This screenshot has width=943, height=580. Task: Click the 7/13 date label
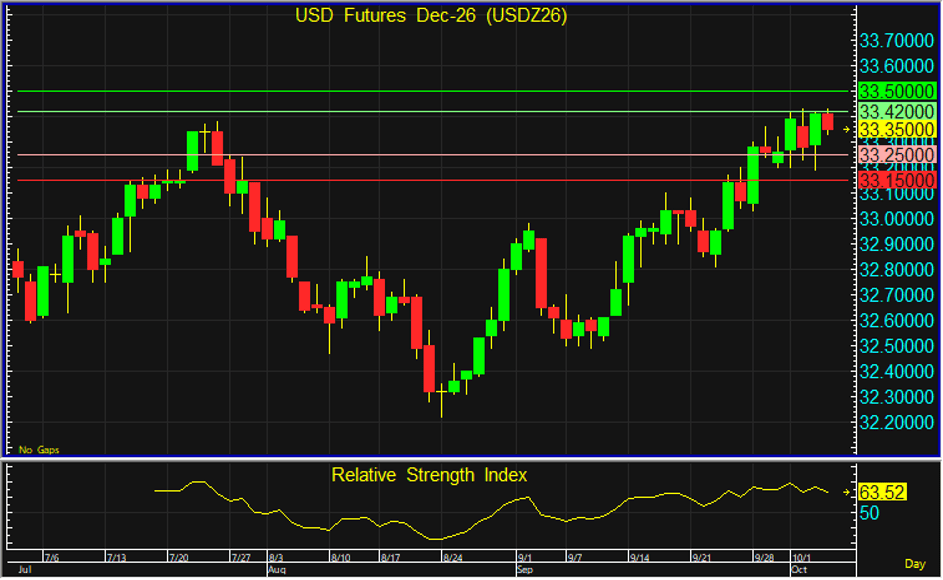tap(116, 558)
